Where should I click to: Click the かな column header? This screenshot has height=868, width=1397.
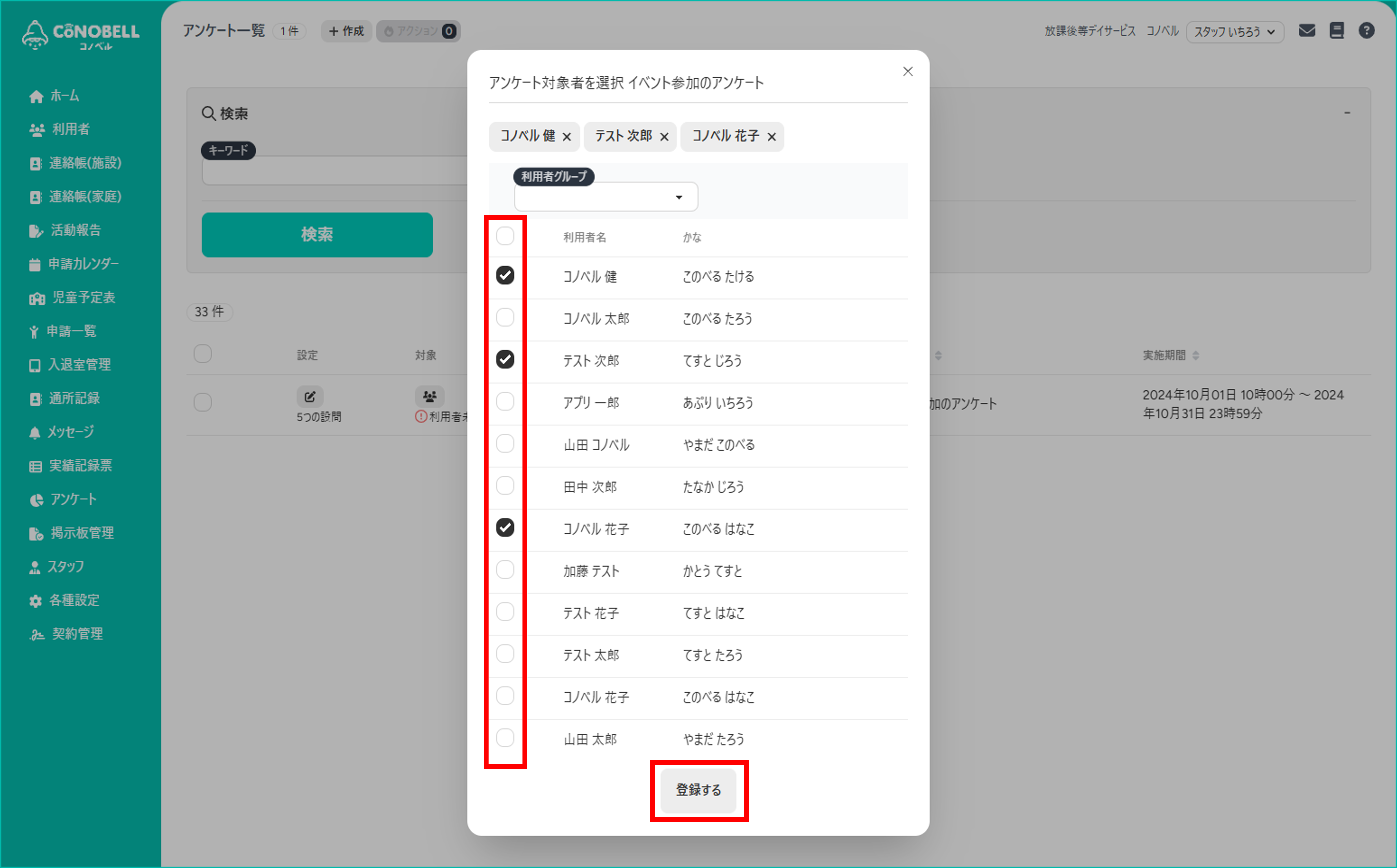point(692,238)
